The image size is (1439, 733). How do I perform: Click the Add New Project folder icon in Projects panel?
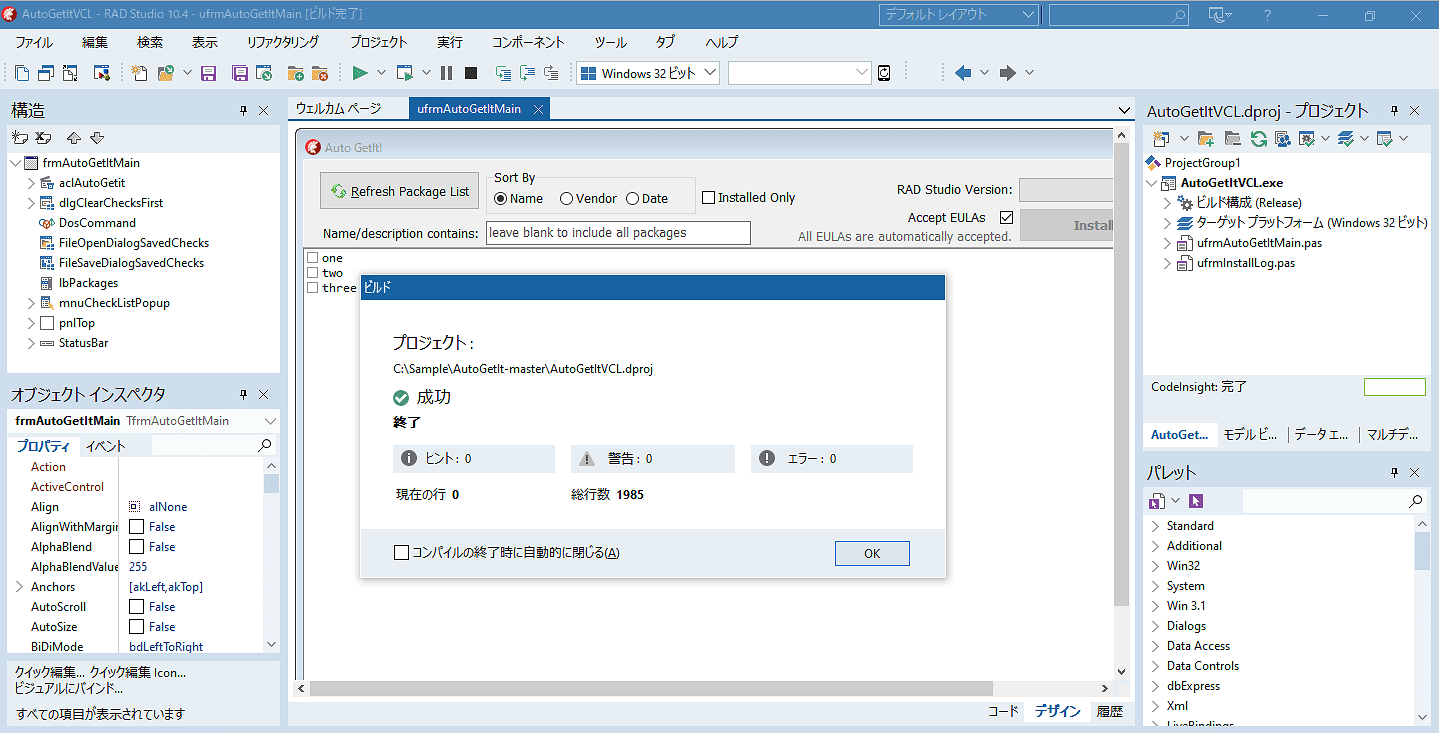pos(1206,138)
